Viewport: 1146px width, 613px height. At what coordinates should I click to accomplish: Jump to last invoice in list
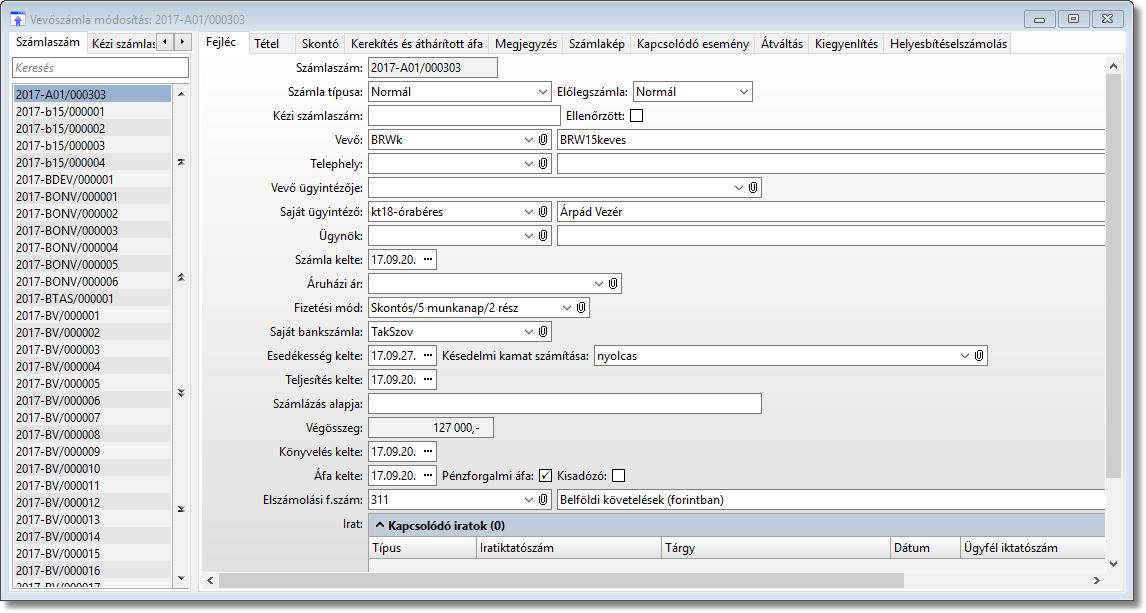click(x=181, y=509)
